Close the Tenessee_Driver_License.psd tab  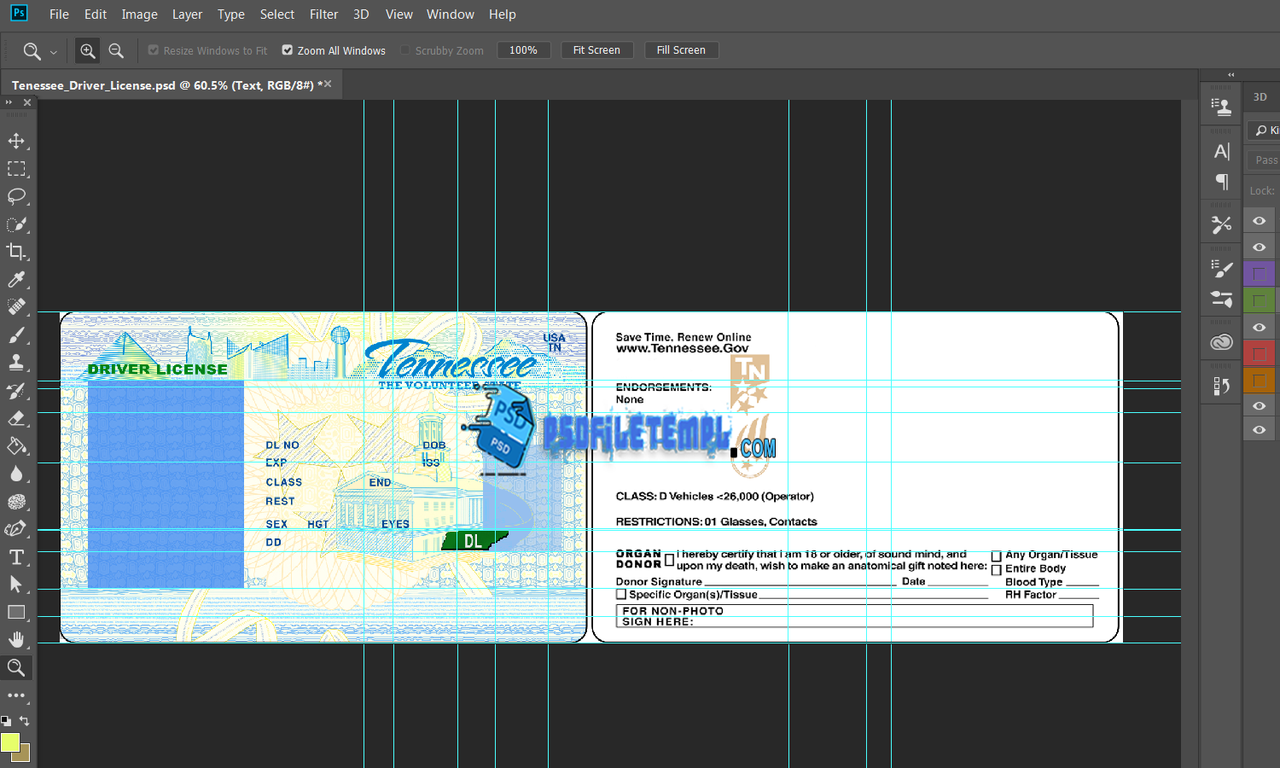tap(327, 85)
